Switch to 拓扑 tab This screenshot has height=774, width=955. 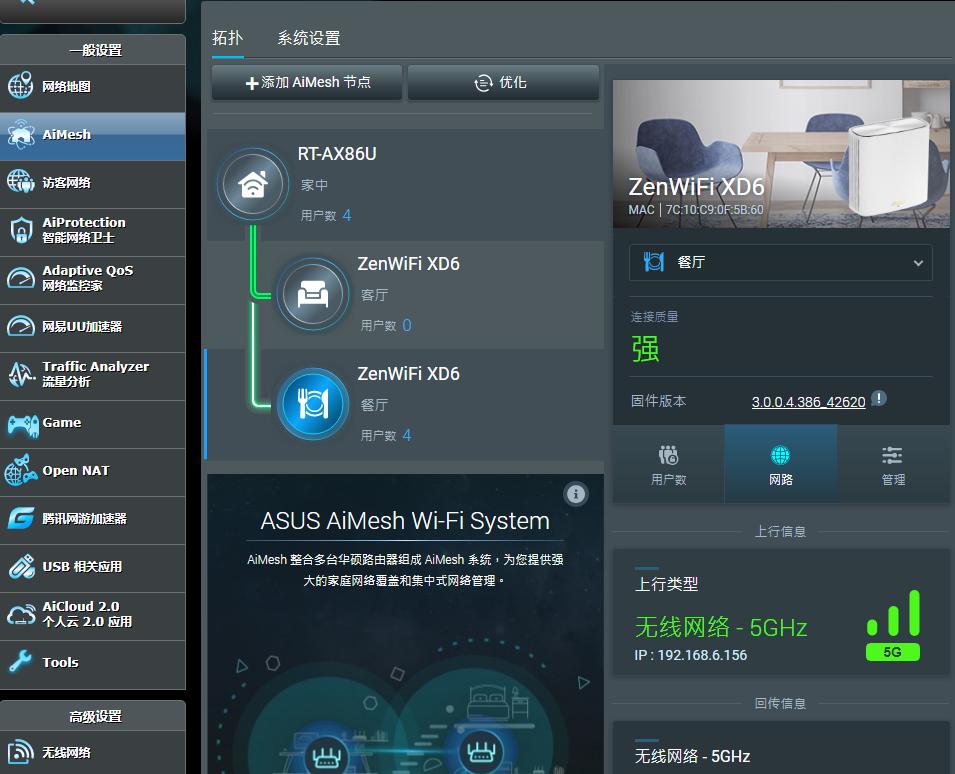pos(228,38)
